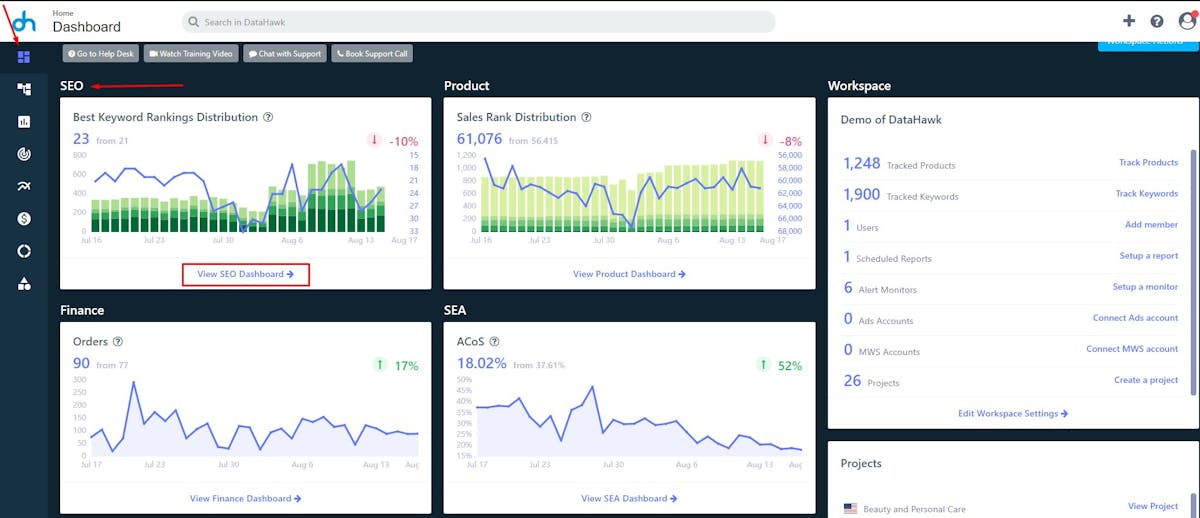Click the Beauty and Personal Care project name
This screenshot has width=1200, height=518.
[914, 509]
